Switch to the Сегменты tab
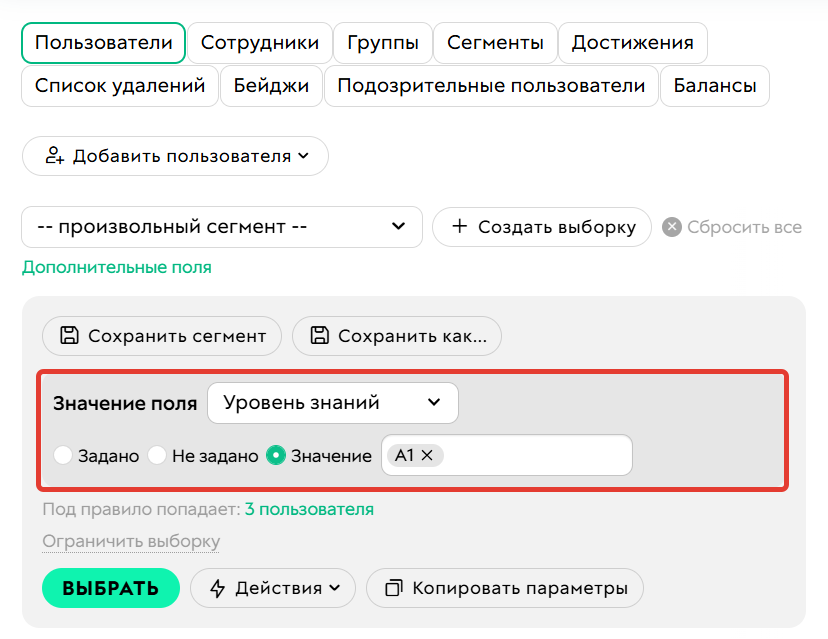The width and height of the screenshot is (828, 639). 495,42
